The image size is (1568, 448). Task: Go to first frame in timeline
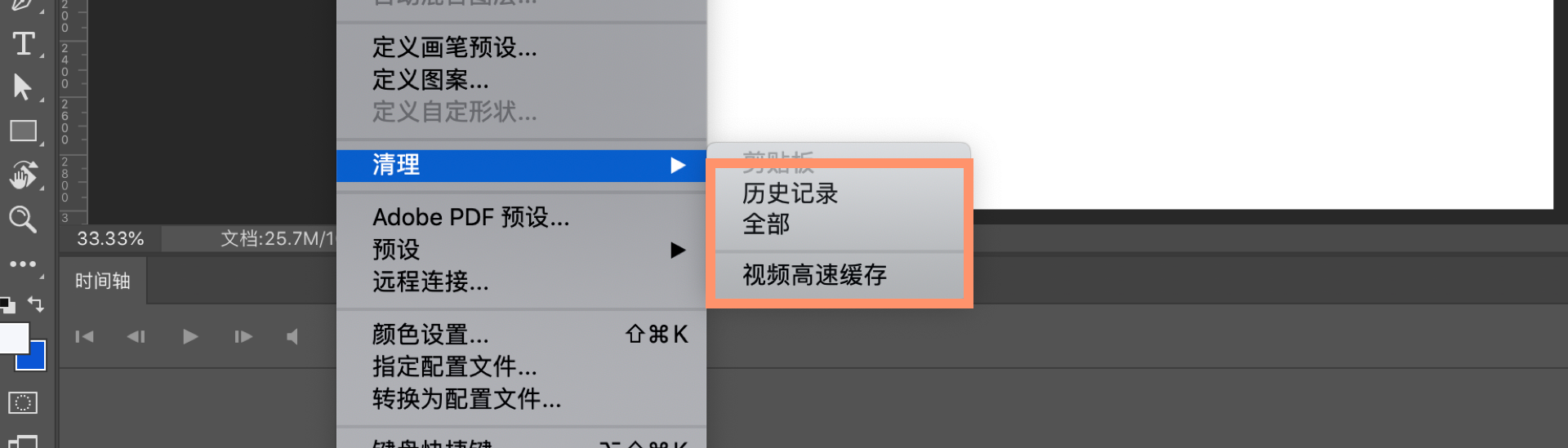84,336
